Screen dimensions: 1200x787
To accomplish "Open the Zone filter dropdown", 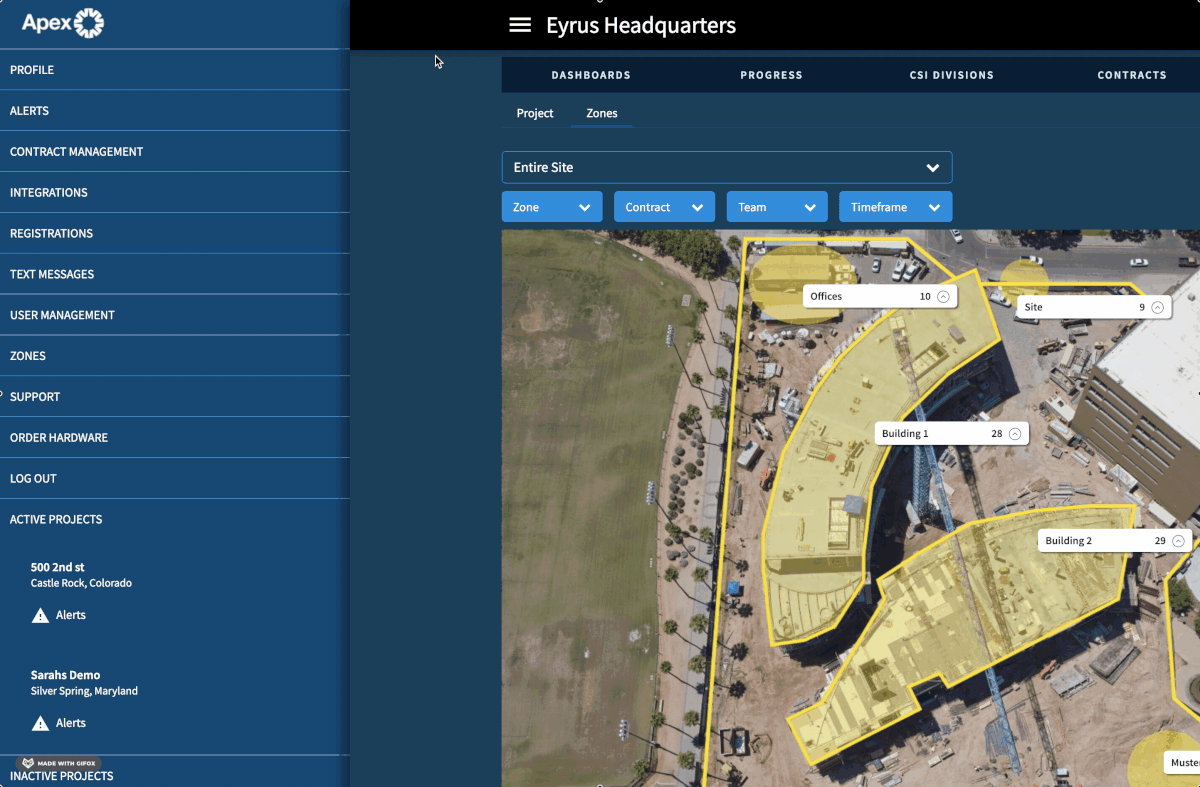I will [551, 206].
